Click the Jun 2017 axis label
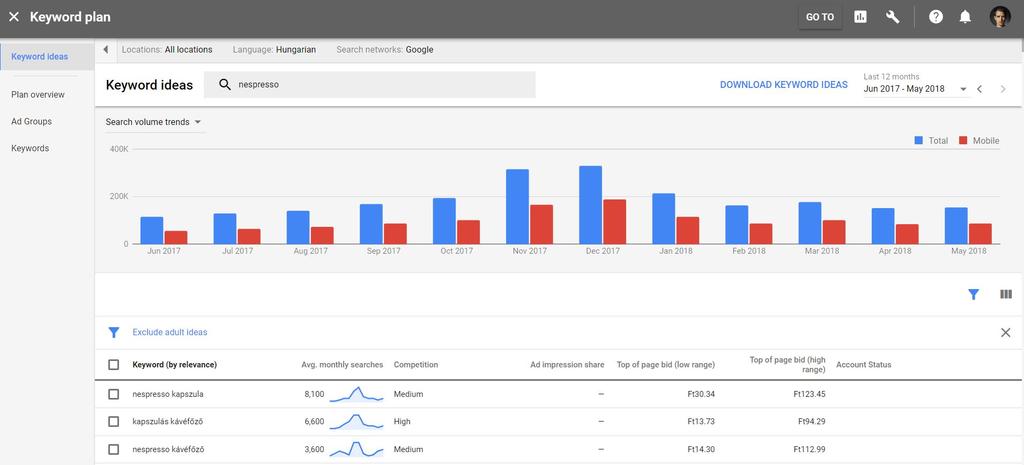Viewport: 1024px width, 465px height. (164, 251)
